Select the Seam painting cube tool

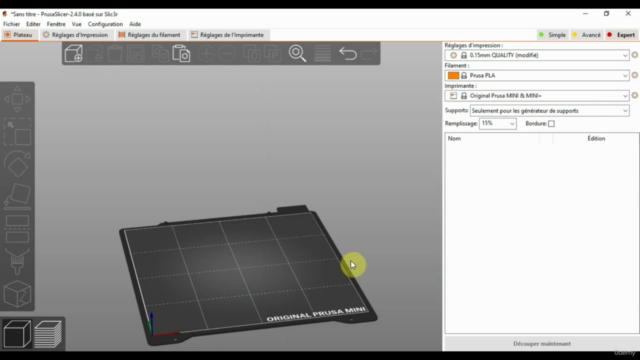point(17,293)
